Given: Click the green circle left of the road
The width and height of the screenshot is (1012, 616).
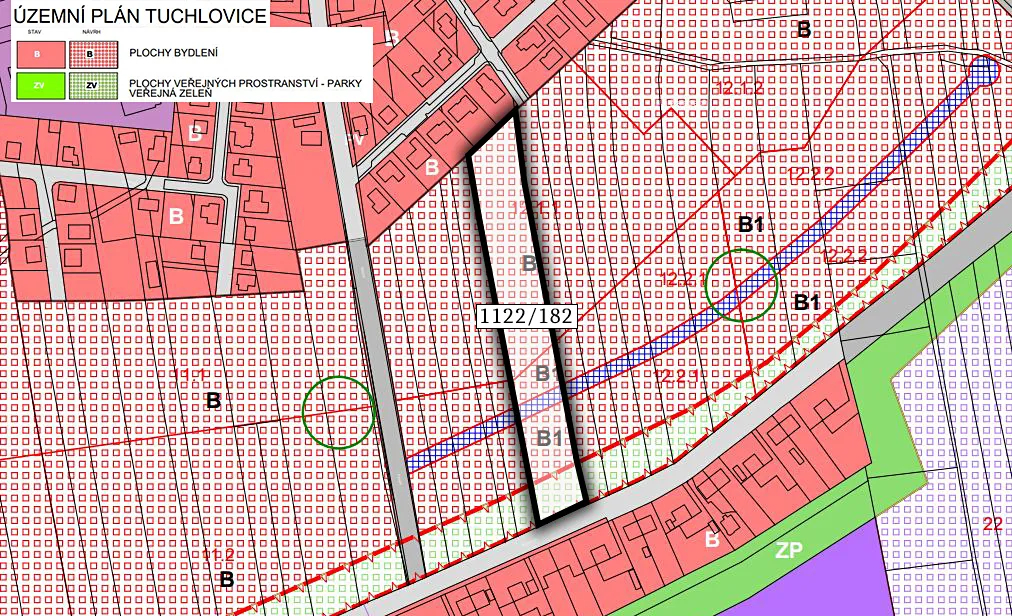Looking at the screenshot, I should pos(338,412).
